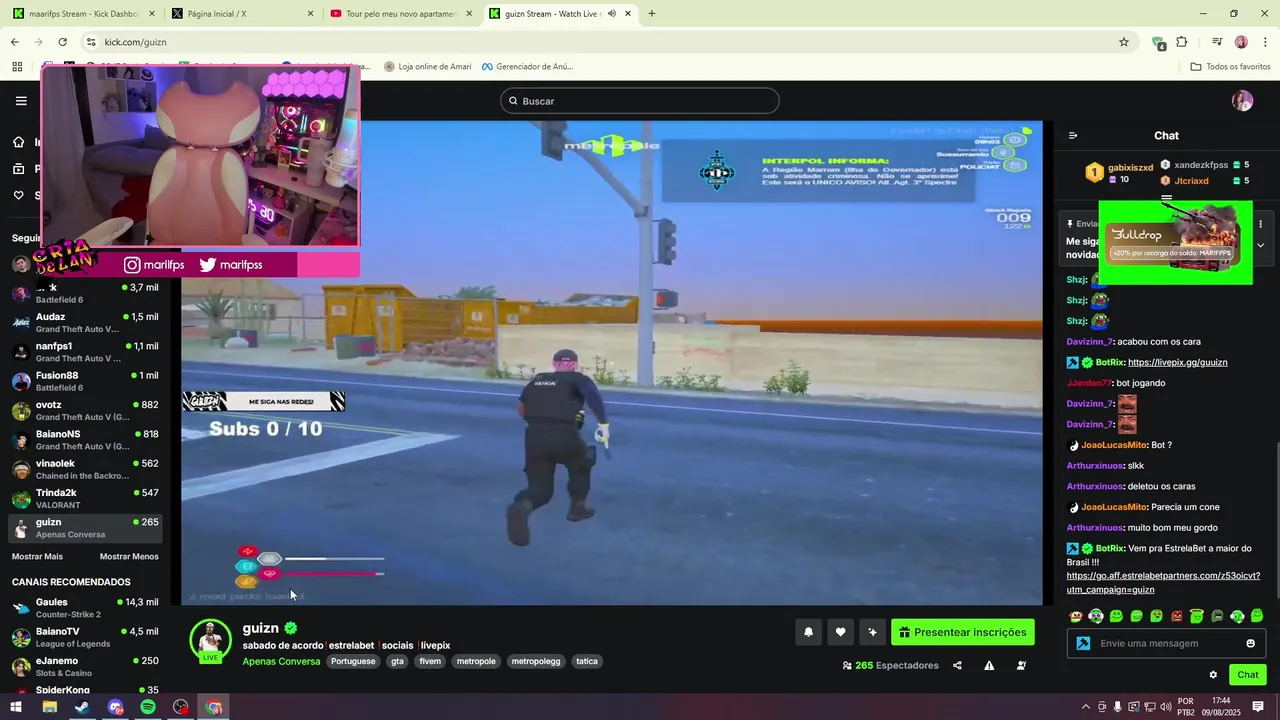Open pinned message three-dot menu

[1261, 224]
